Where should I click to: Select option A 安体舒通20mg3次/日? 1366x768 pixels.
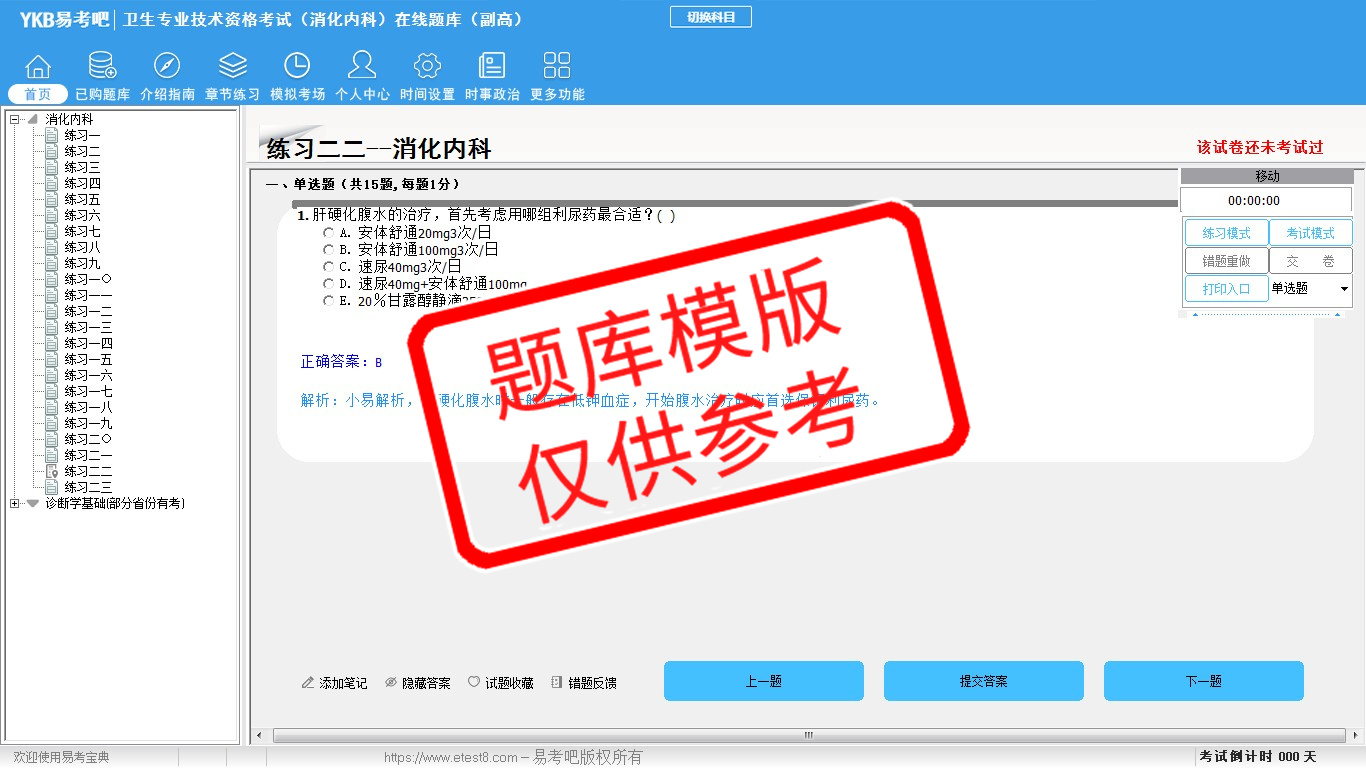tap(329, 233)
